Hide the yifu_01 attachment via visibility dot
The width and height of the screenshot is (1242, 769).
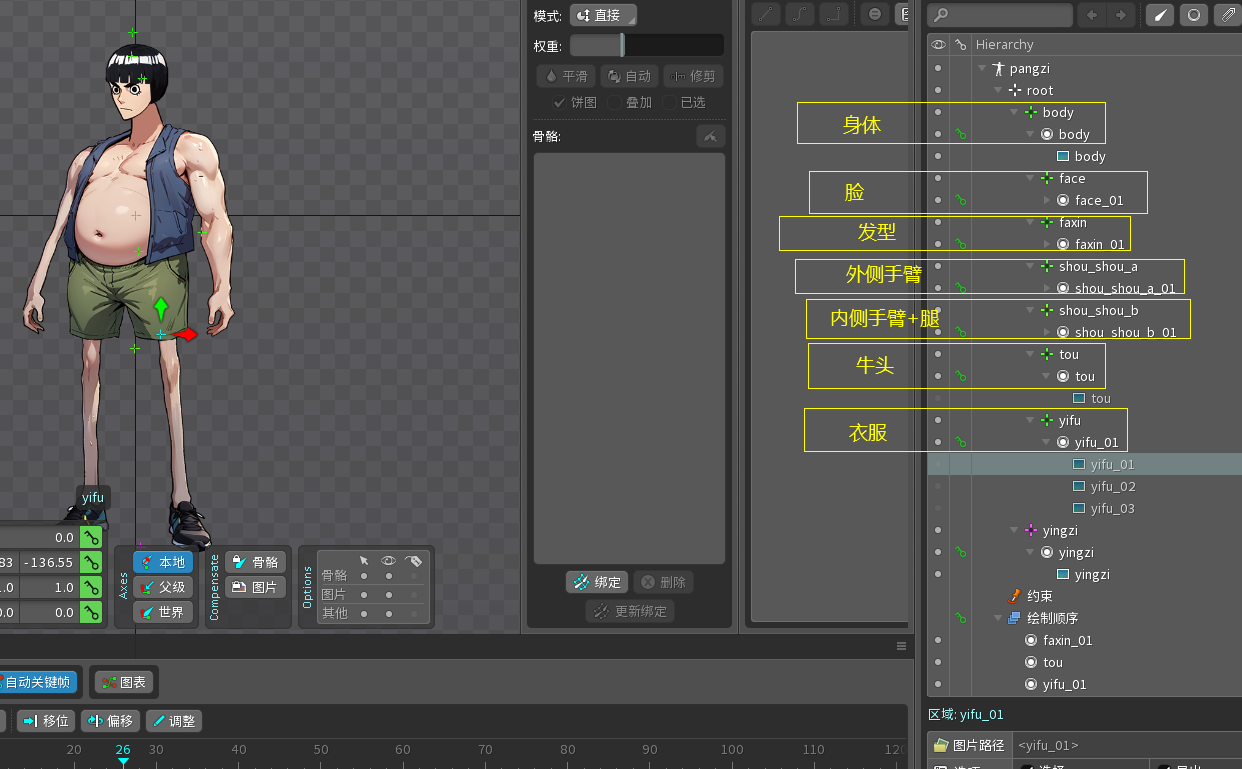click(937, 464)
